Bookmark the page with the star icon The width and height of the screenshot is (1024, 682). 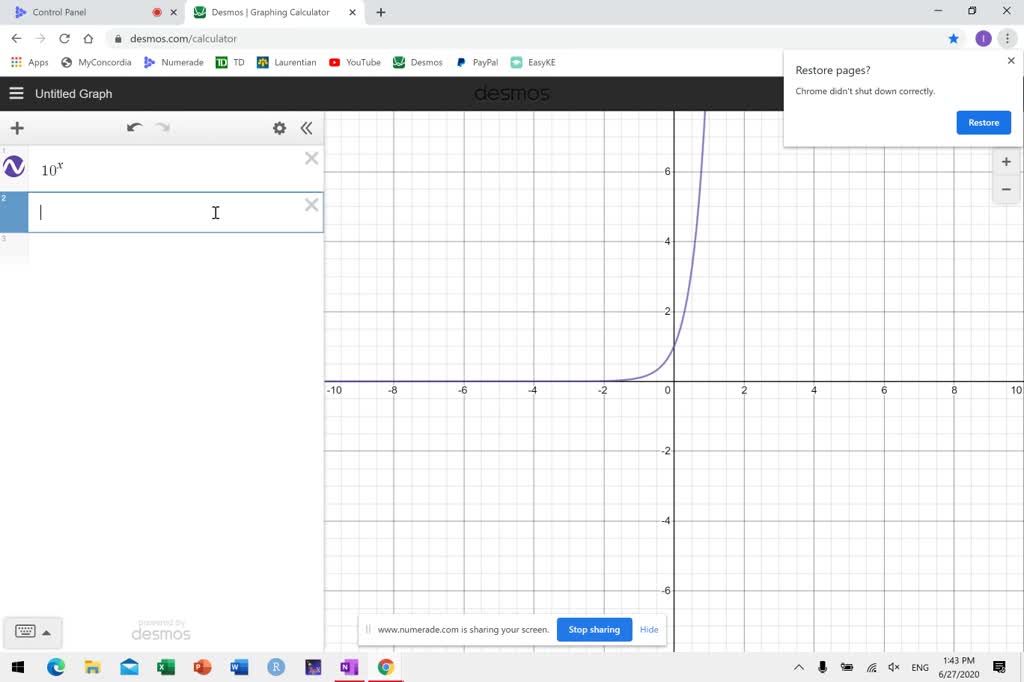coord(953,37)
